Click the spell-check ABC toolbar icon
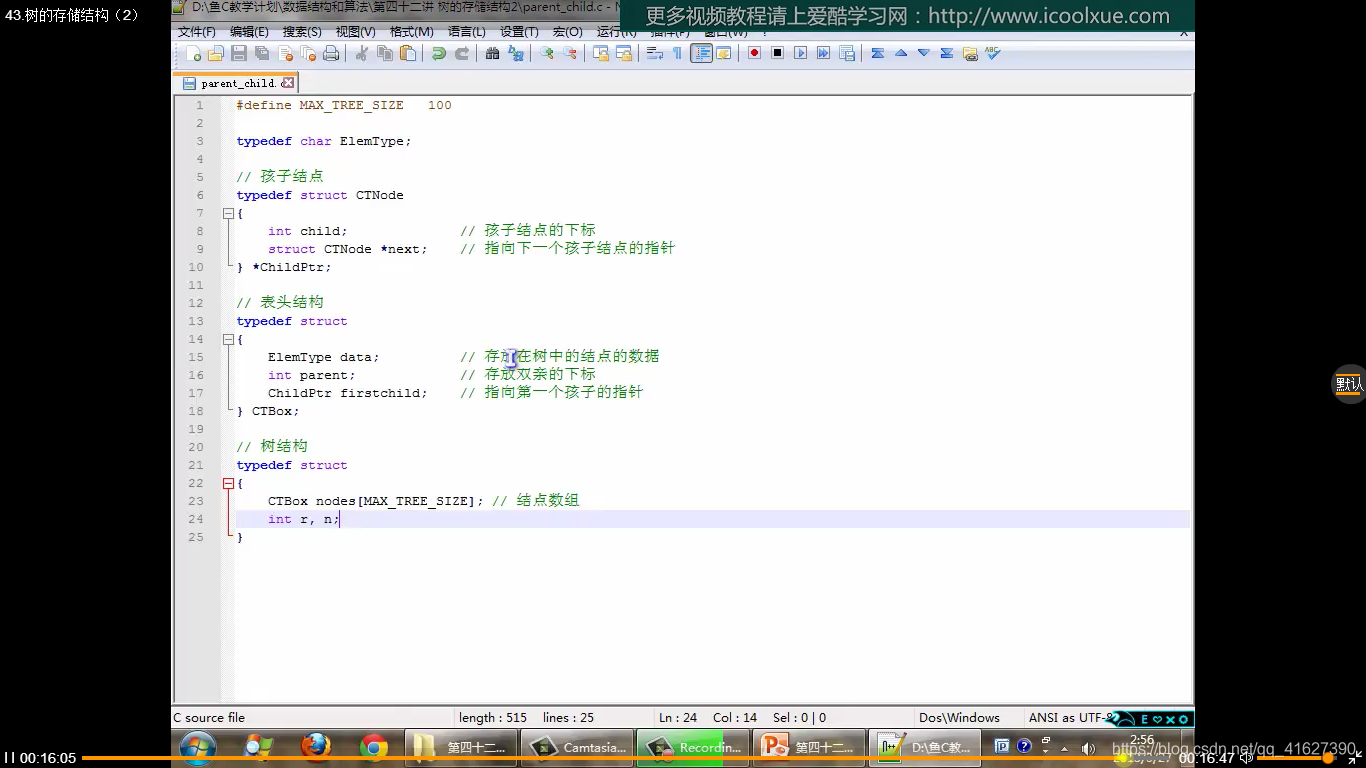 coord(992,54)
